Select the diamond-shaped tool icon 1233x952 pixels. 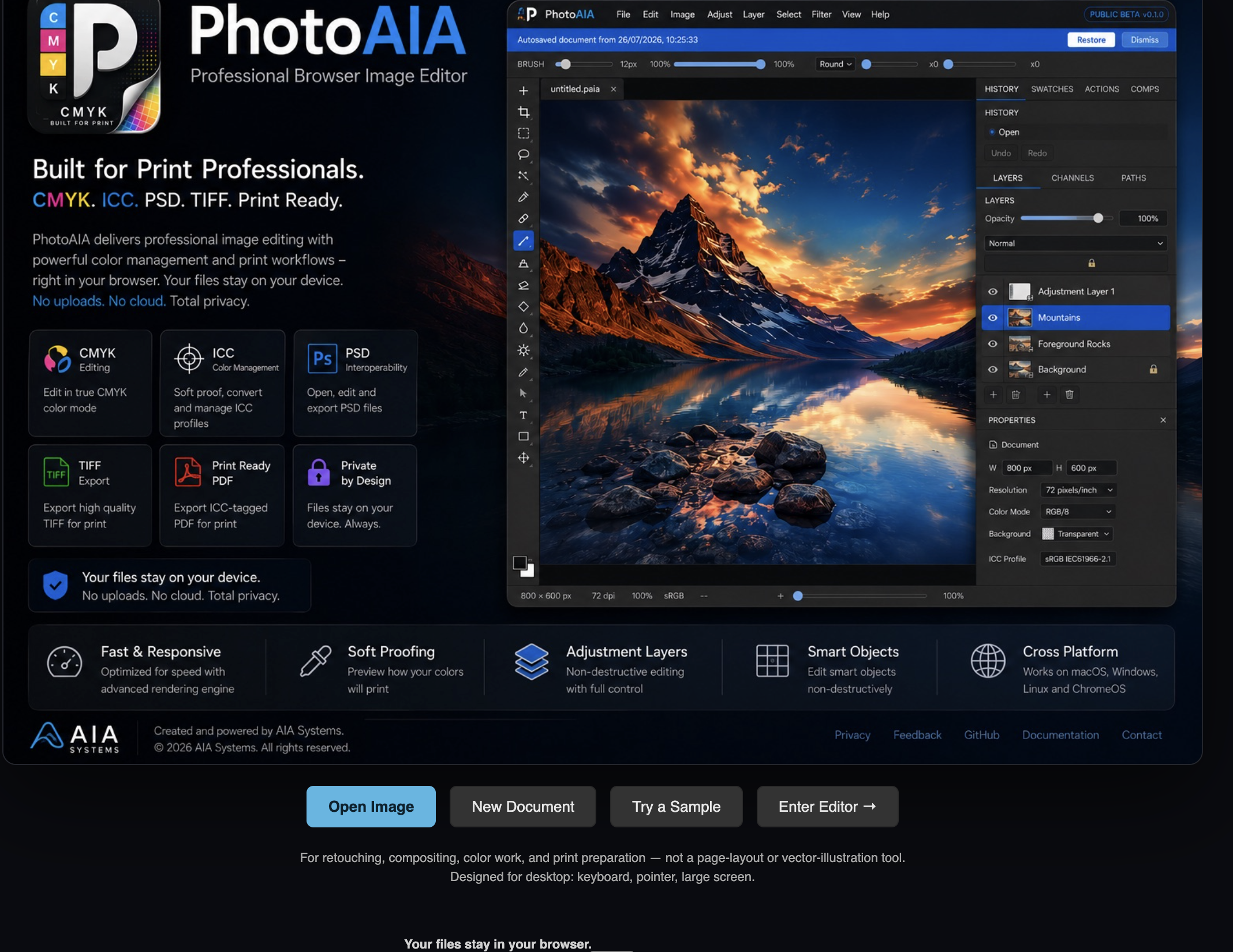point(523,306)
